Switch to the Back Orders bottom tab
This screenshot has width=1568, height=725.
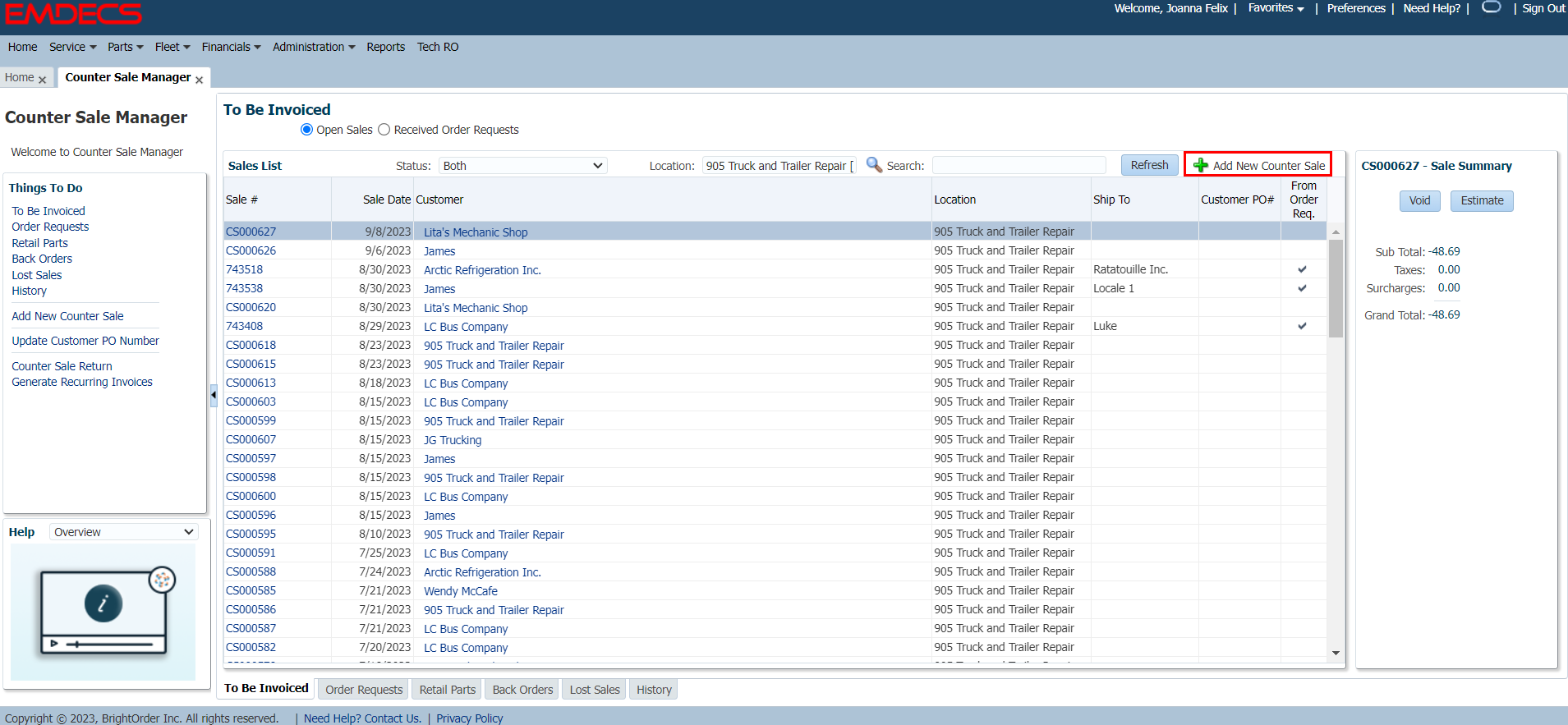point(522,690)
